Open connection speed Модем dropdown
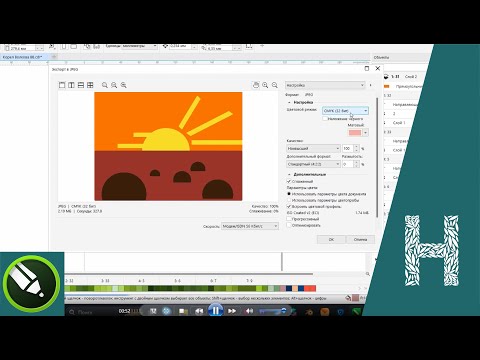 point(250,226)
